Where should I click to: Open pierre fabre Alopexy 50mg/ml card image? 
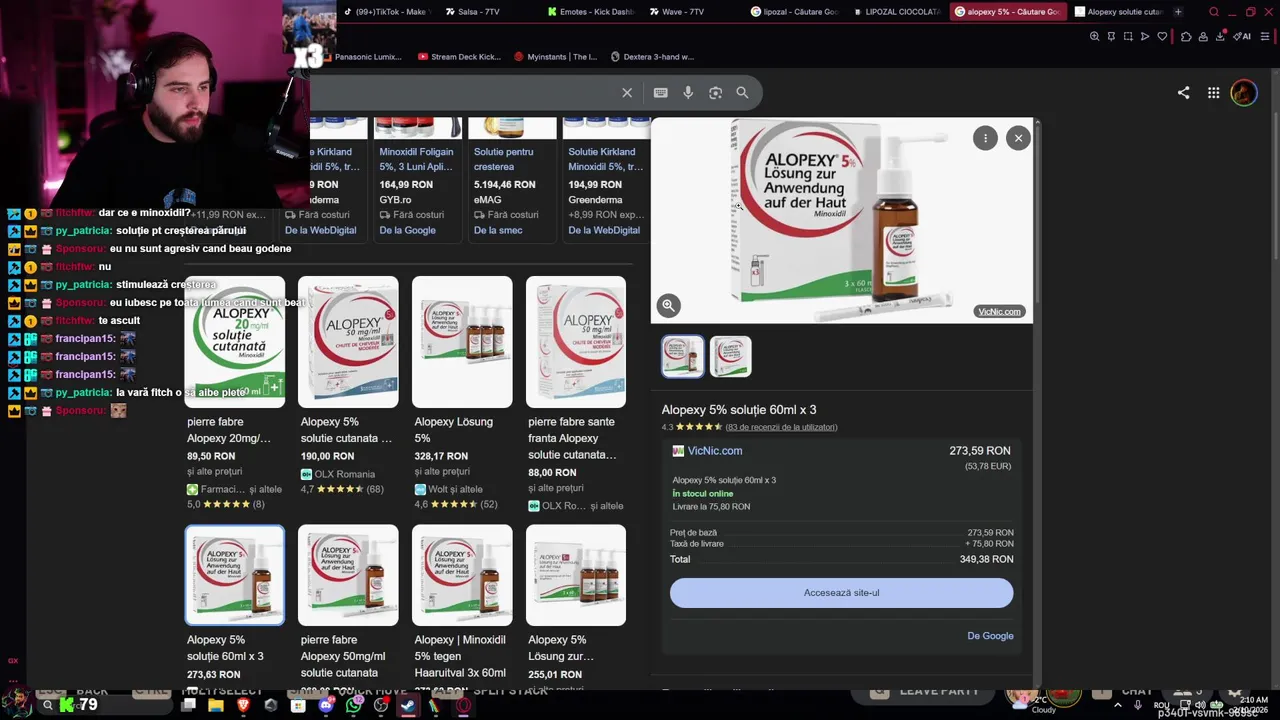pos(348,575)
